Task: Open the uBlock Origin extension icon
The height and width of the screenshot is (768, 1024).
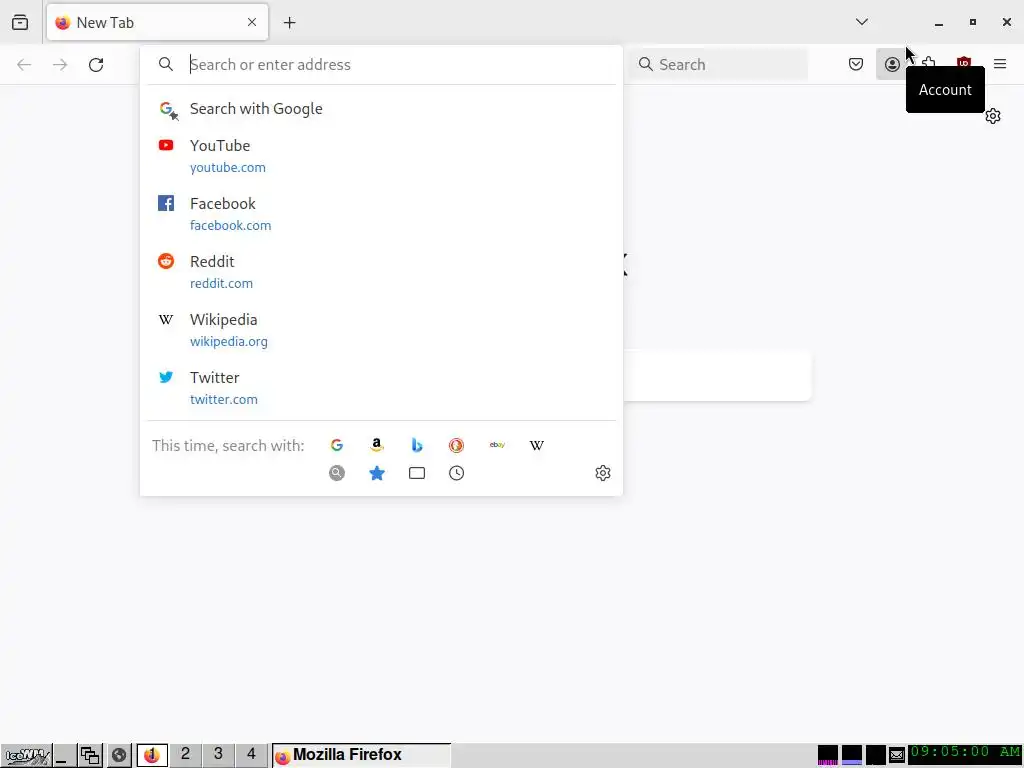Action: click(x=963, y=63)
